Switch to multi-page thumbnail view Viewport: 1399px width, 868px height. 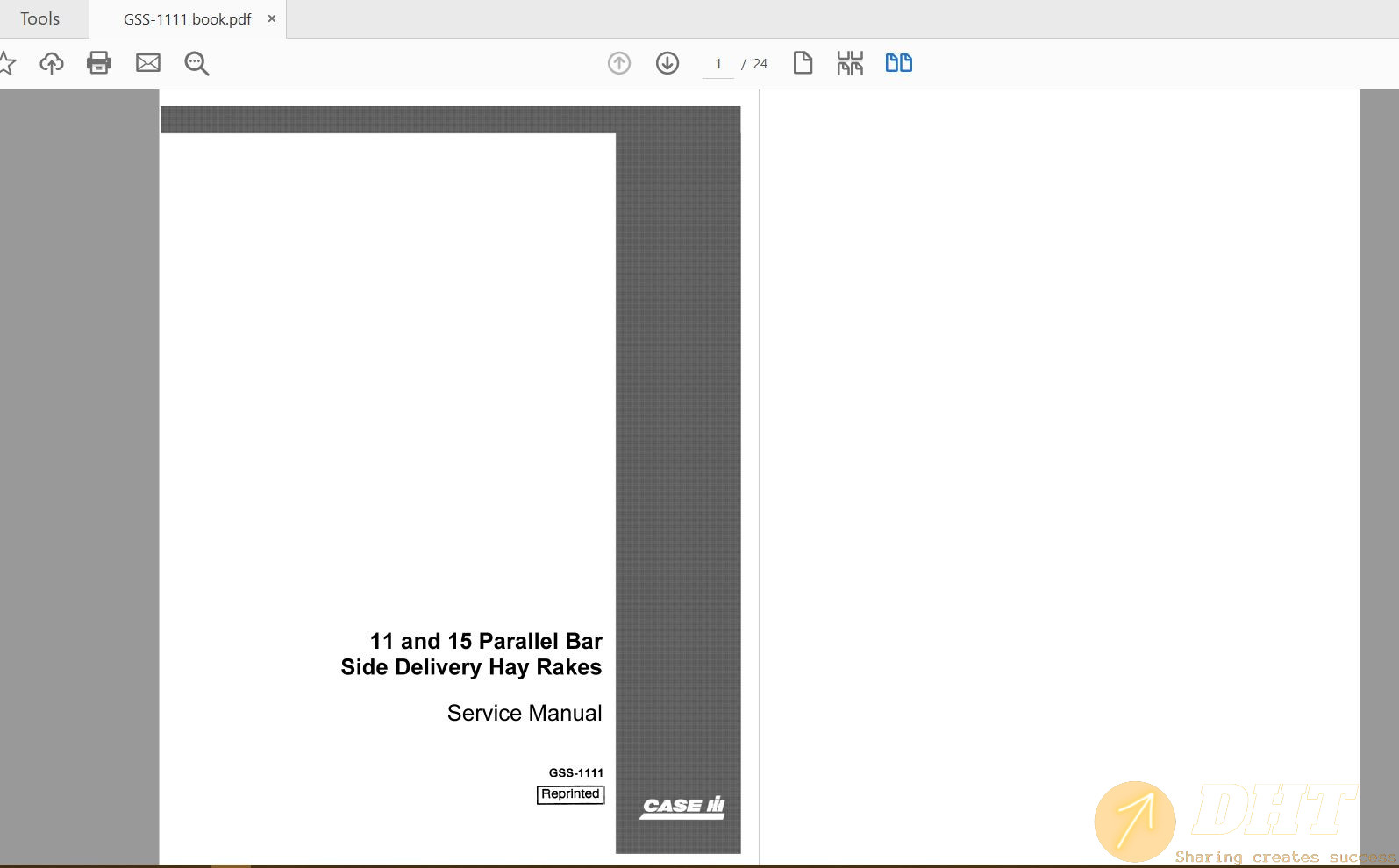tap(850, 63)
